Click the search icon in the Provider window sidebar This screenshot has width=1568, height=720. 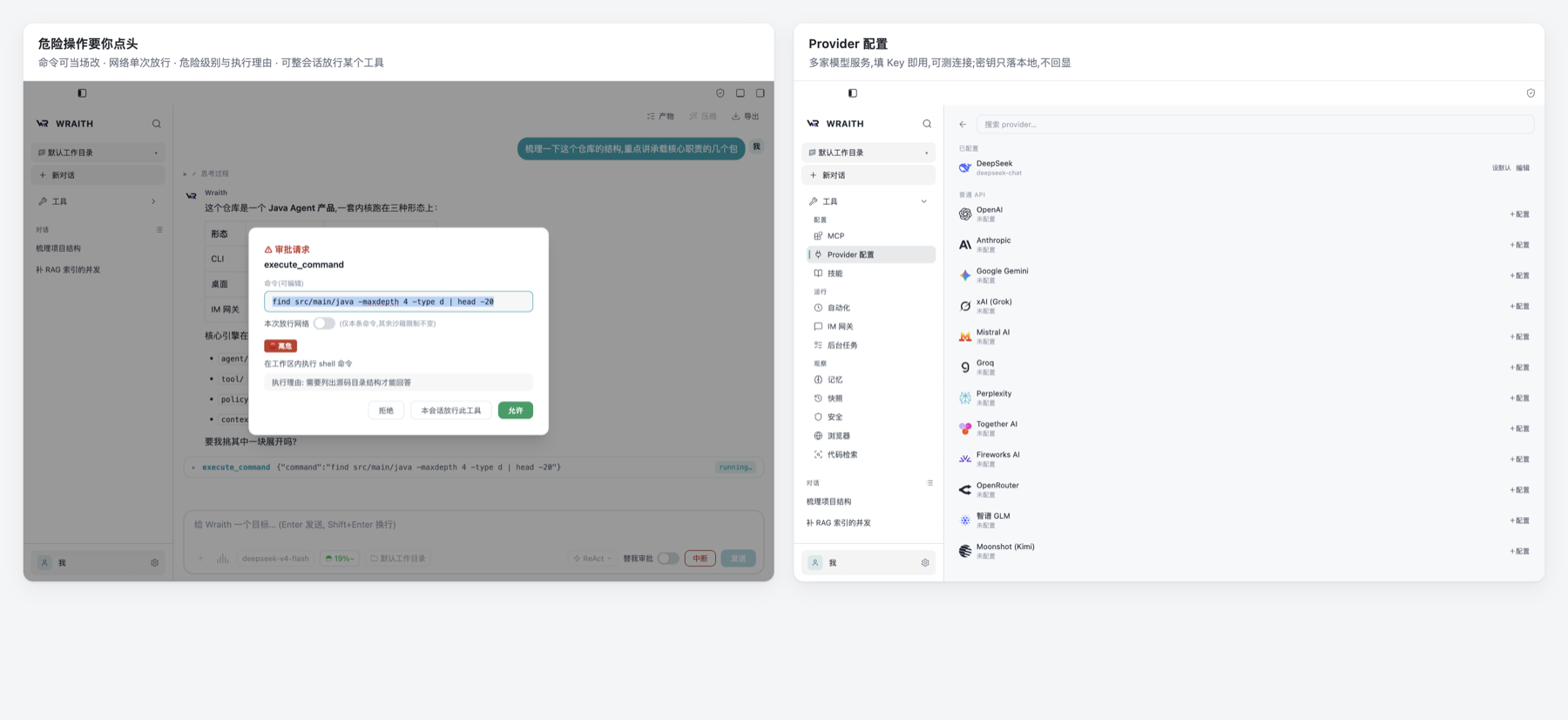(x=927, y=124)
